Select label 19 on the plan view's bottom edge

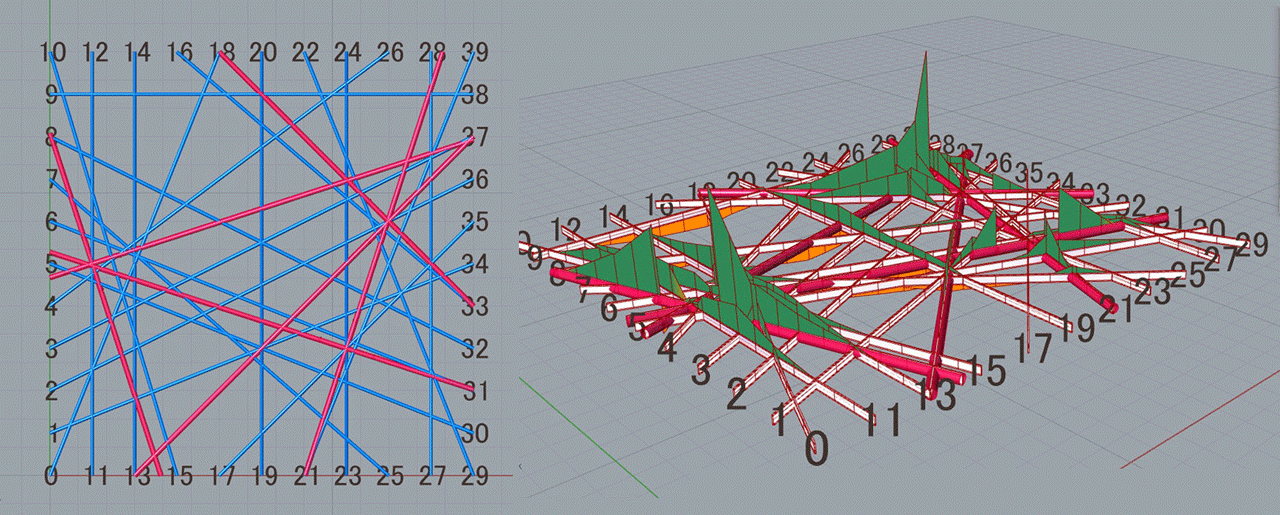pyautogui.click(x=263, y=476)
